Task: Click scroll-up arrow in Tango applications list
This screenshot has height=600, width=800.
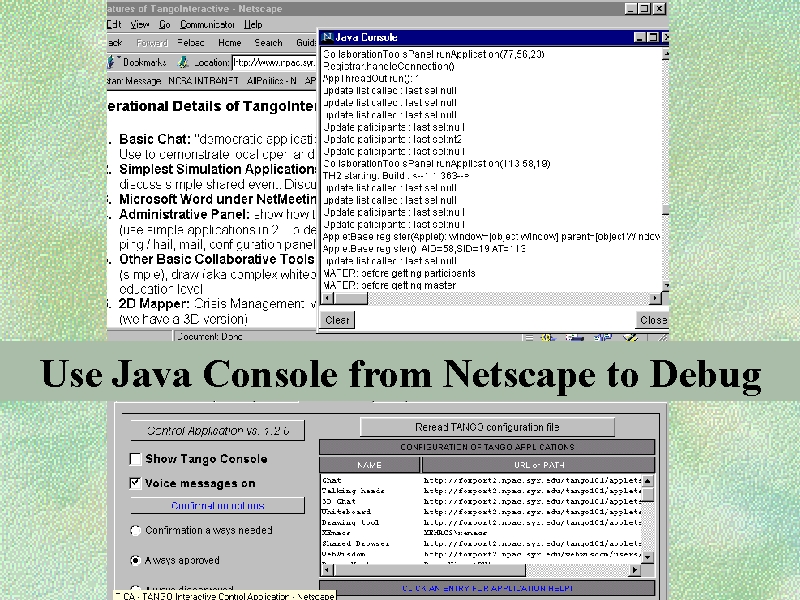Action: click(x=647, y=481)
